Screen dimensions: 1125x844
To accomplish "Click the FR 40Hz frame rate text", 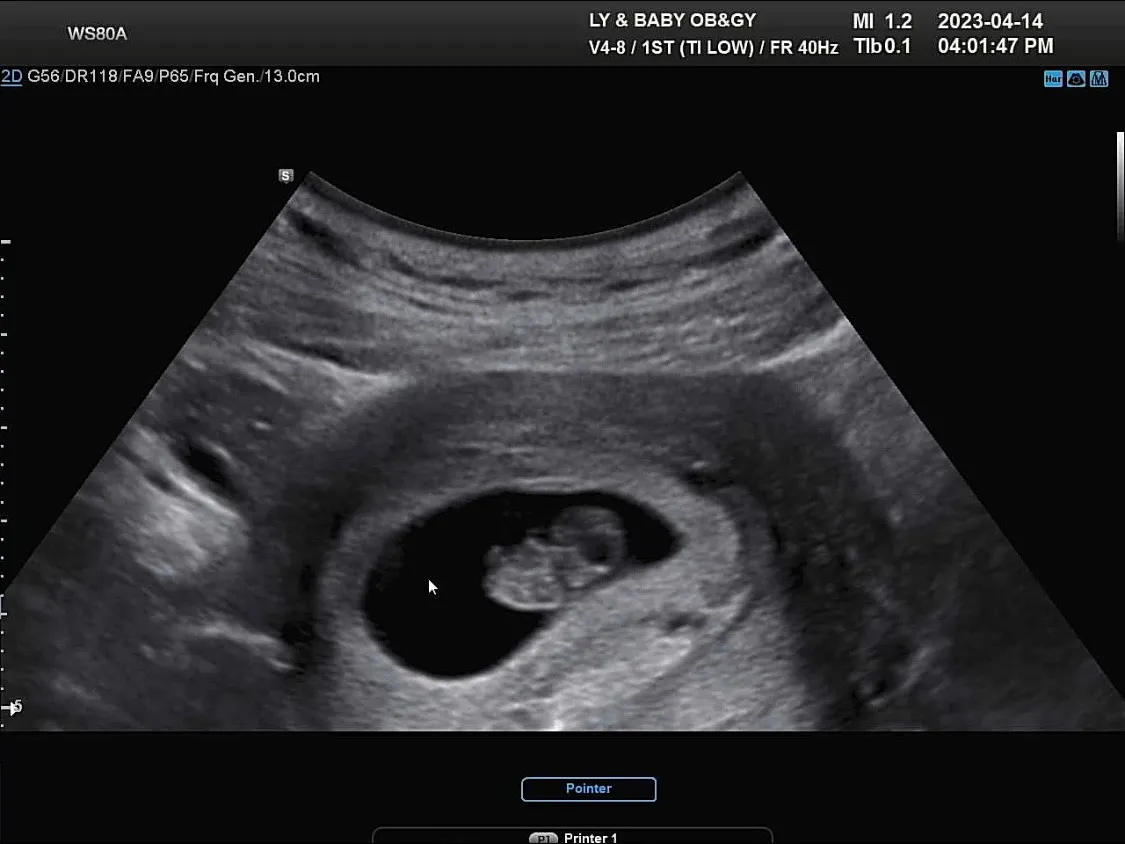I will coord(804,47).
